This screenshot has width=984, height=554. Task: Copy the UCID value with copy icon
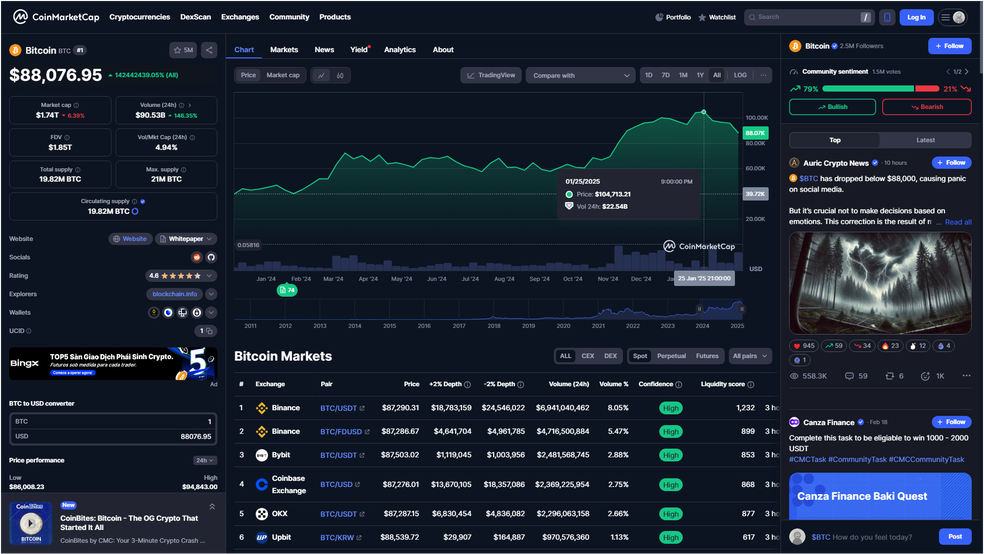[209, 331]
